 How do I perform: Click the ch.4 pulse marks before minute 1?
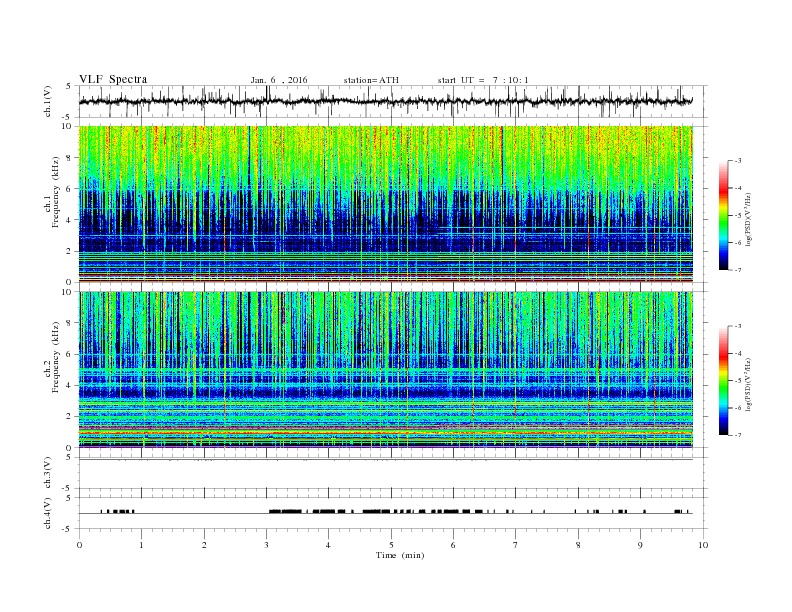coord(118,511)
